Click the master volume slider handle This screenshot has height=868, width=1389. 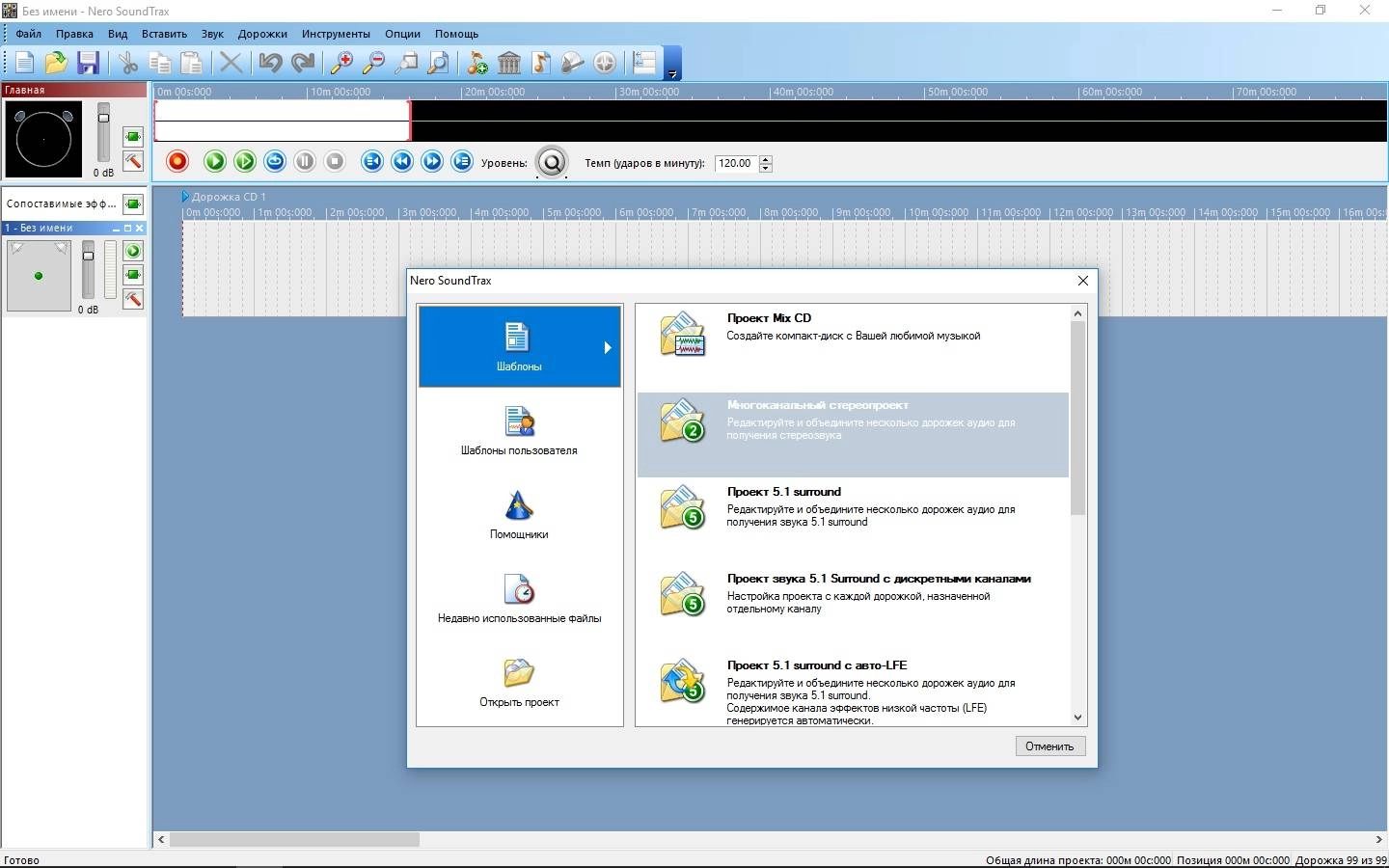coord(103,118)
